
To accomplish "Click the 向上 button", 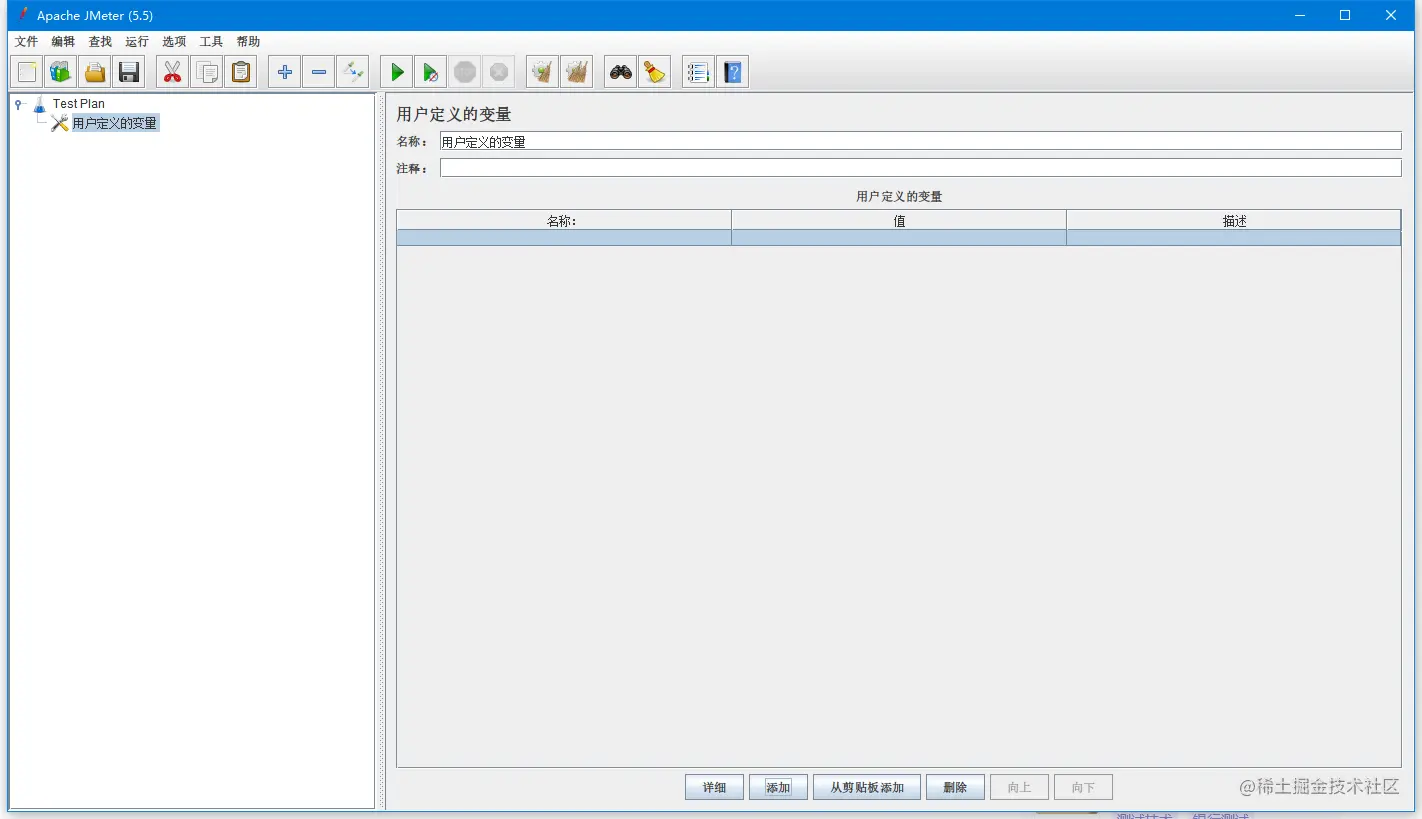I will click(1019, 787).
